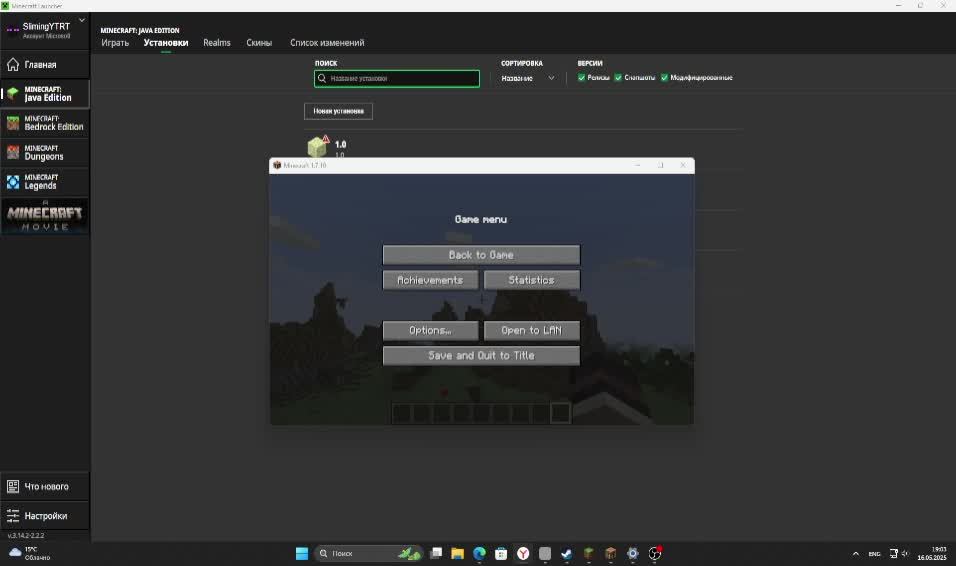Click the Minecraft 1.7.10 window icon
This screenshot has height=566, width=956.
pos(277,165)
